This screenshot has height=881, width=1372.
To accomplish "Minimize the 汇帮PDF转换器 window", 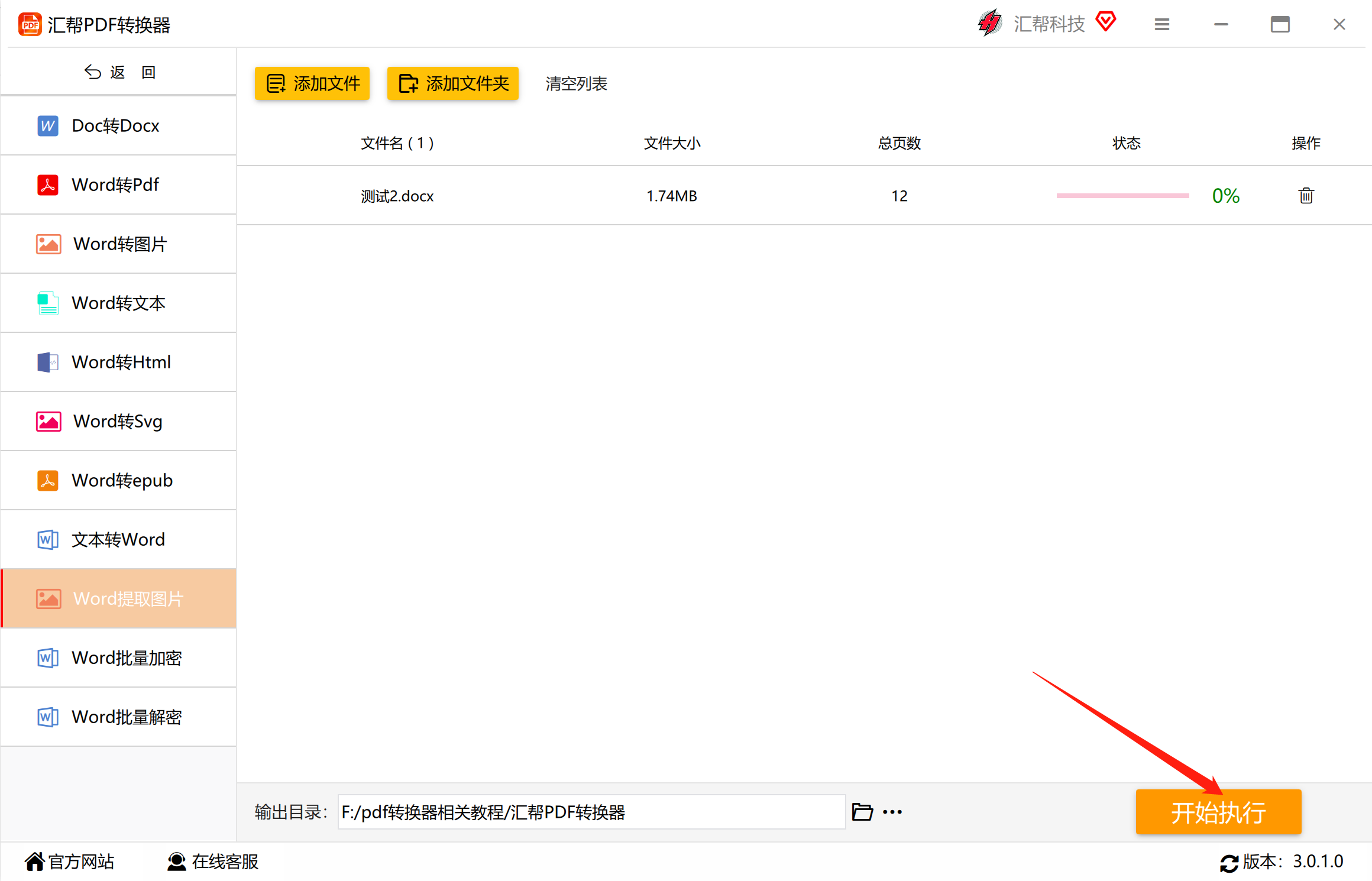I will click(1221, 24).
